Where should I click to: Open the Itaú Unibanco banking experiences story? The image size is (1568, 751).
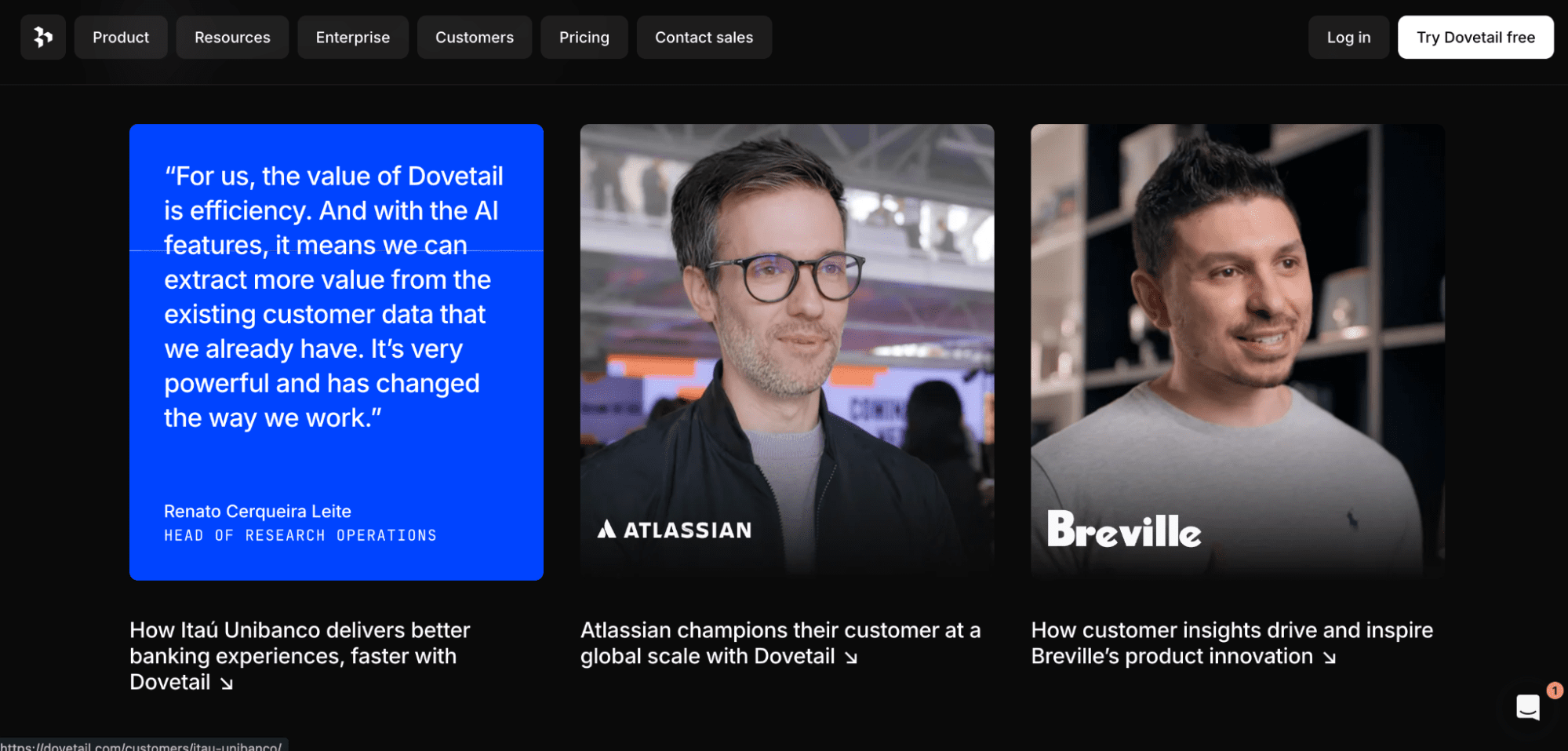pos(300,656)
